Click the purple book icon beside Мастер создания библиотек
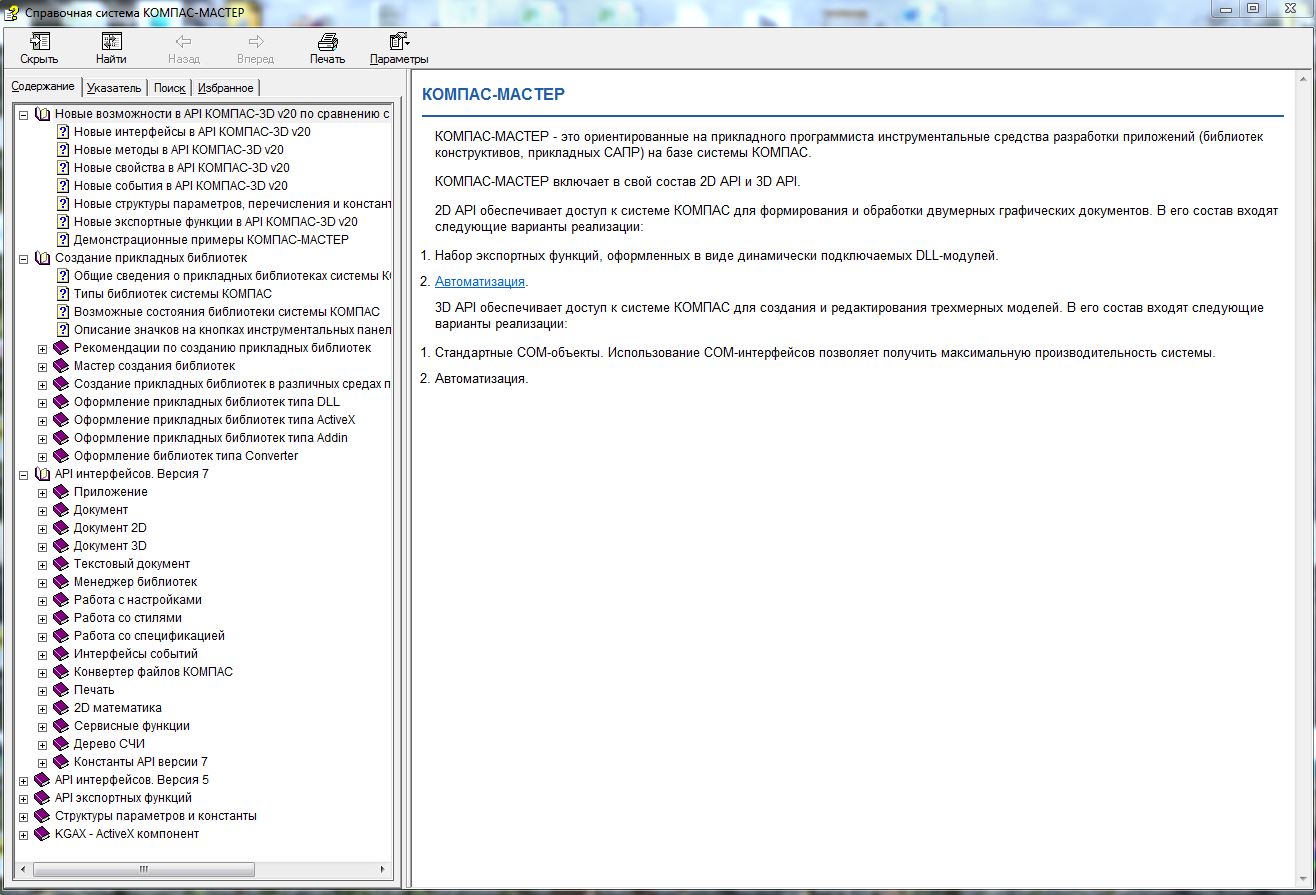The width and height of the screenshot is (1316, 895). pos(61,366)
